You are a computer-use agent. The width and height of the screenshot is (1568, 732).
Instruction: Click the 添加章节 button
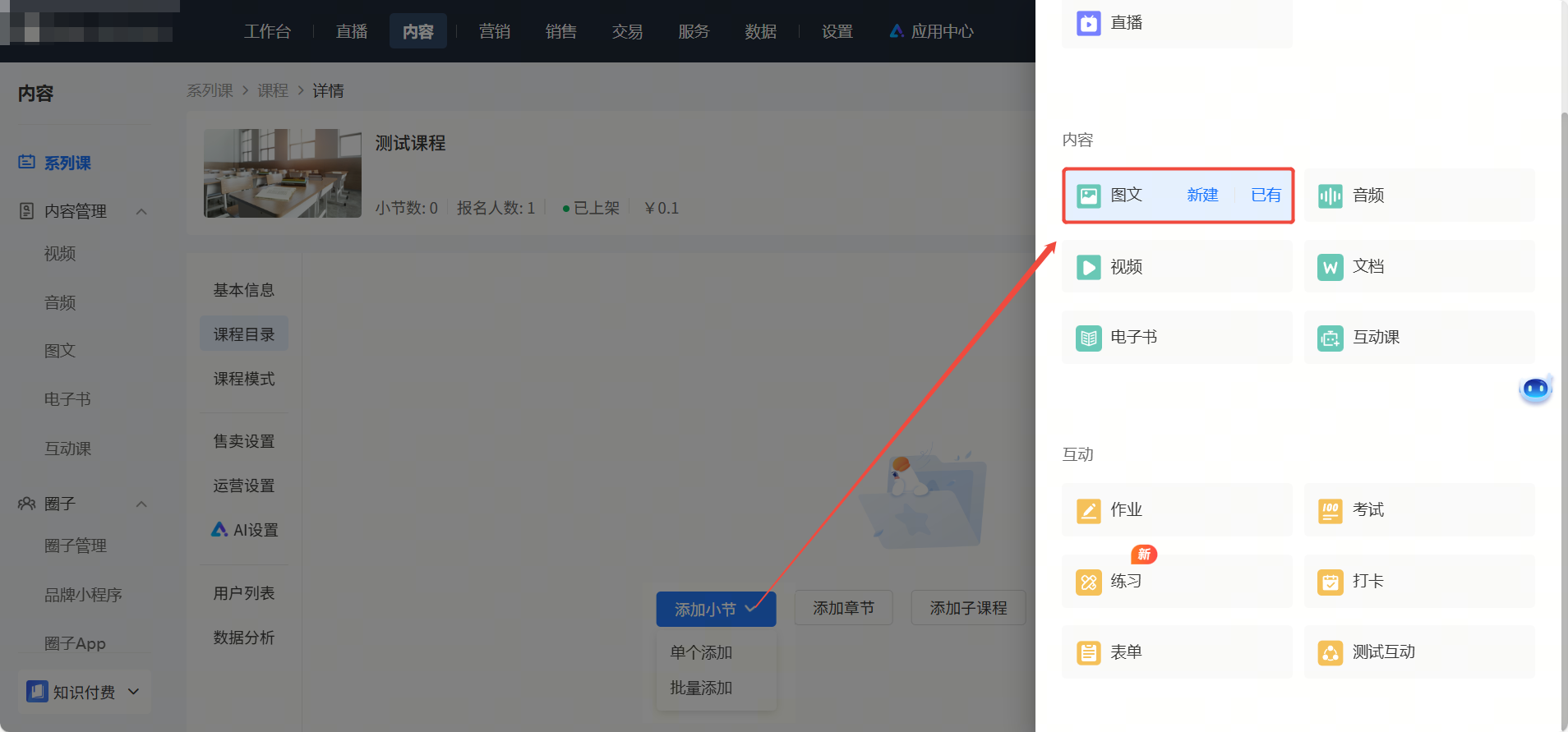(x=843, y=608)
